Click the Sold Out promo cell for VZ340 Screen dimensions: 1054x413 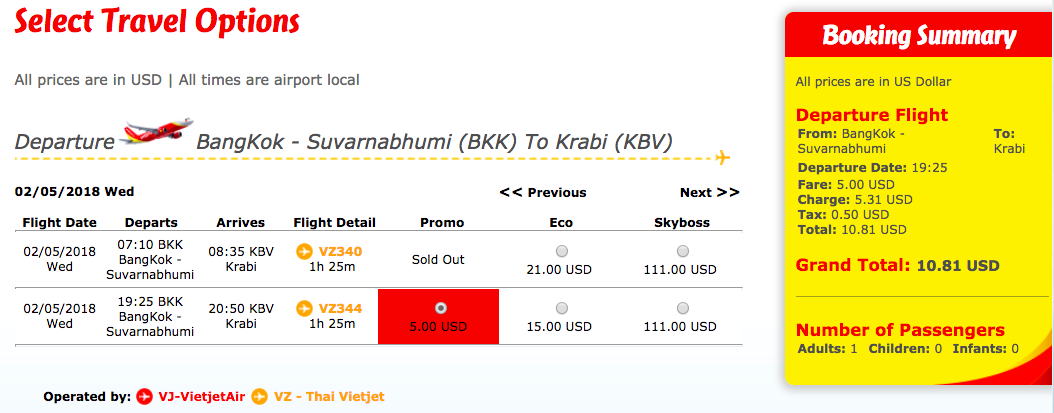point(438,259)
